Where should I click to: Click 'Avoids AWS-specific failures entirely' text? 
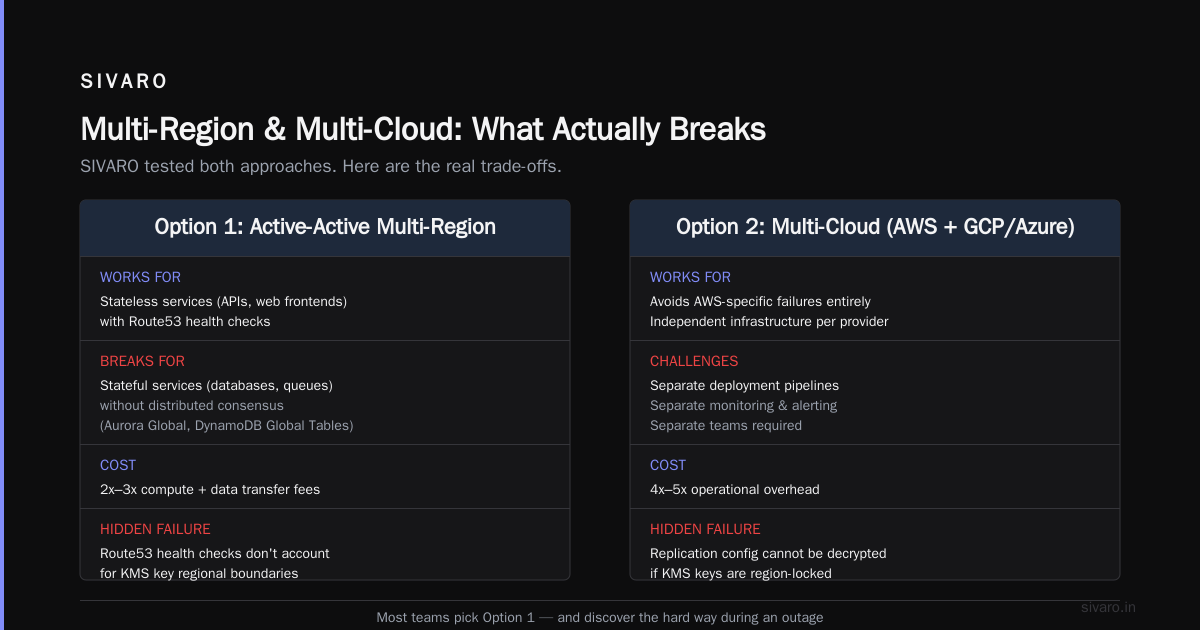(x=760, y=301)
